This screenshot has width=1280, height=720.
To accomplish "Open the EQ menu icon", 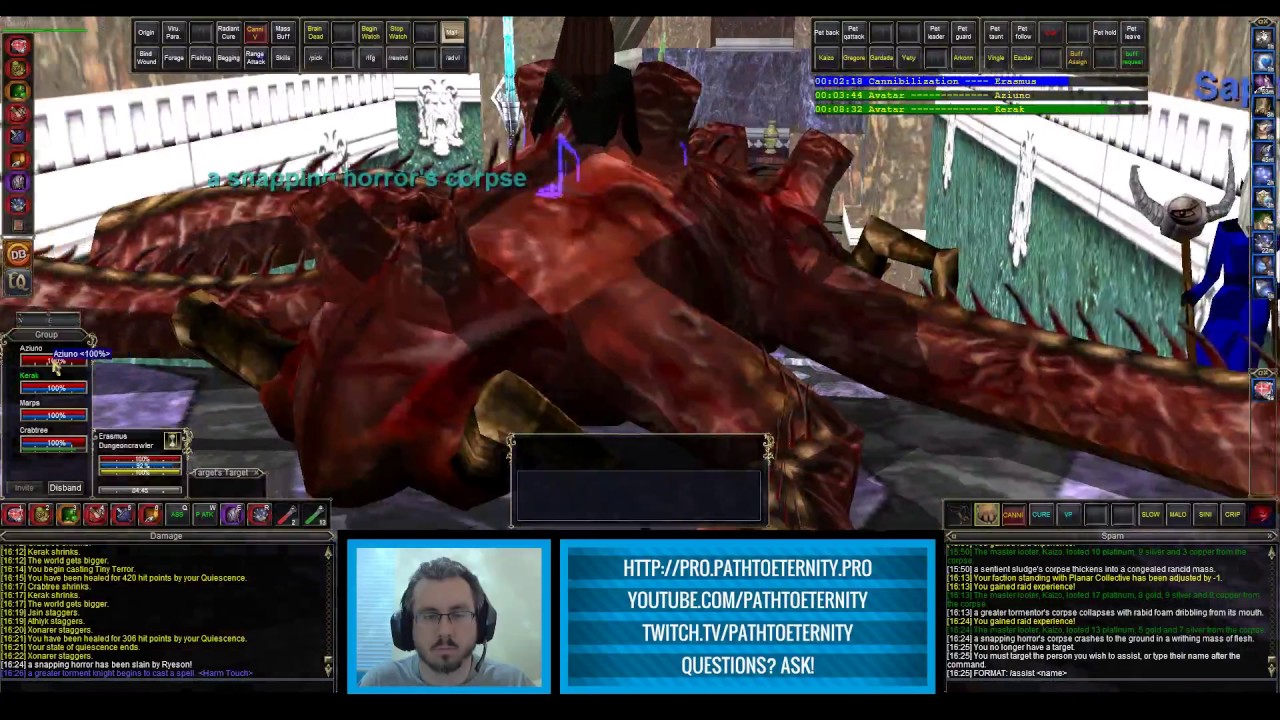I will [18, 281].
